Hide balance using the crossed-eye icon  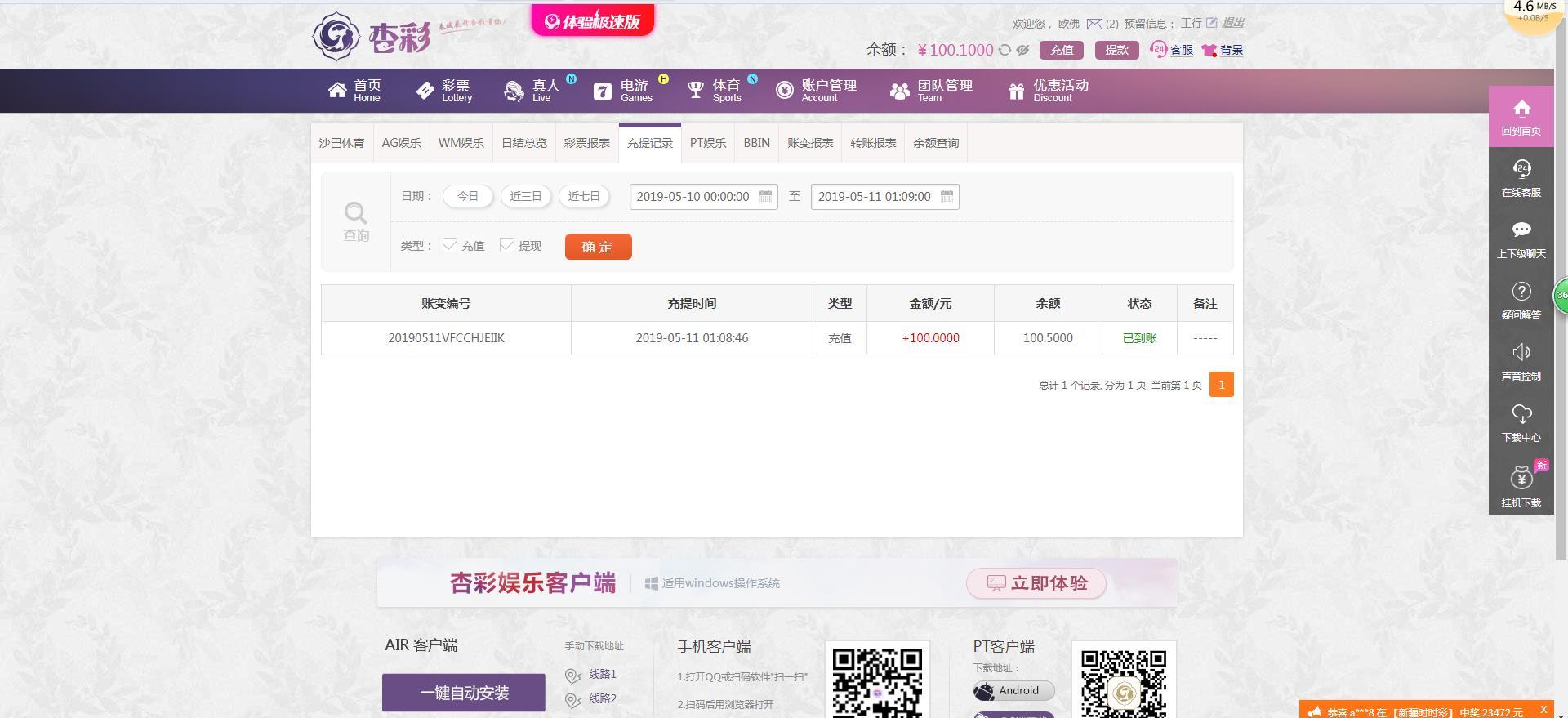(1022, 50)
